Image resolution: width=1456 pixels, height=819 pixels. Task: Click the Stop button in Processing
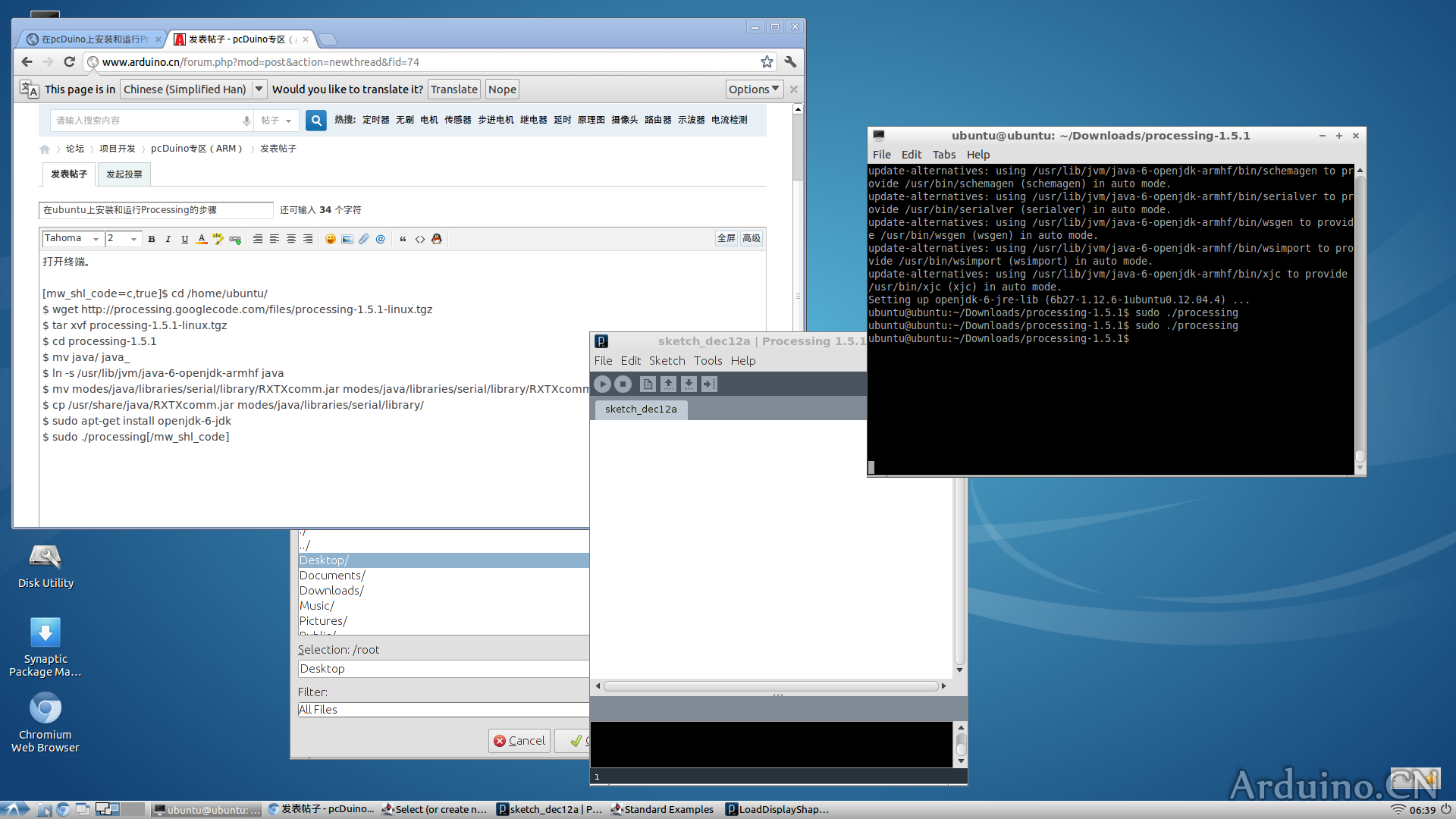point(623,384)
